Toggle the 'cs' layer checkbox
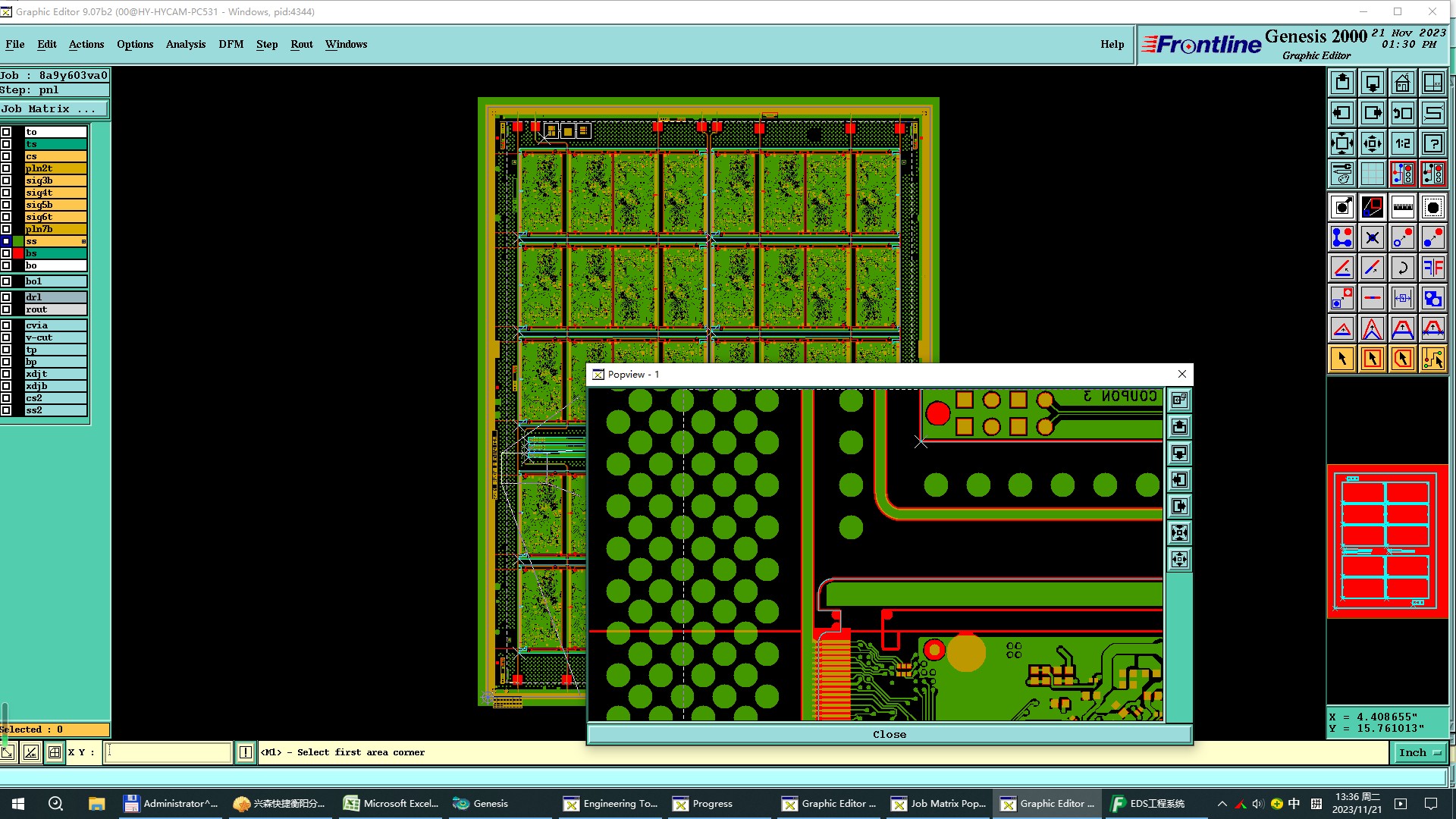This screenshot has height=819, width=1456. pyautogui.click(x=6, y=156)
